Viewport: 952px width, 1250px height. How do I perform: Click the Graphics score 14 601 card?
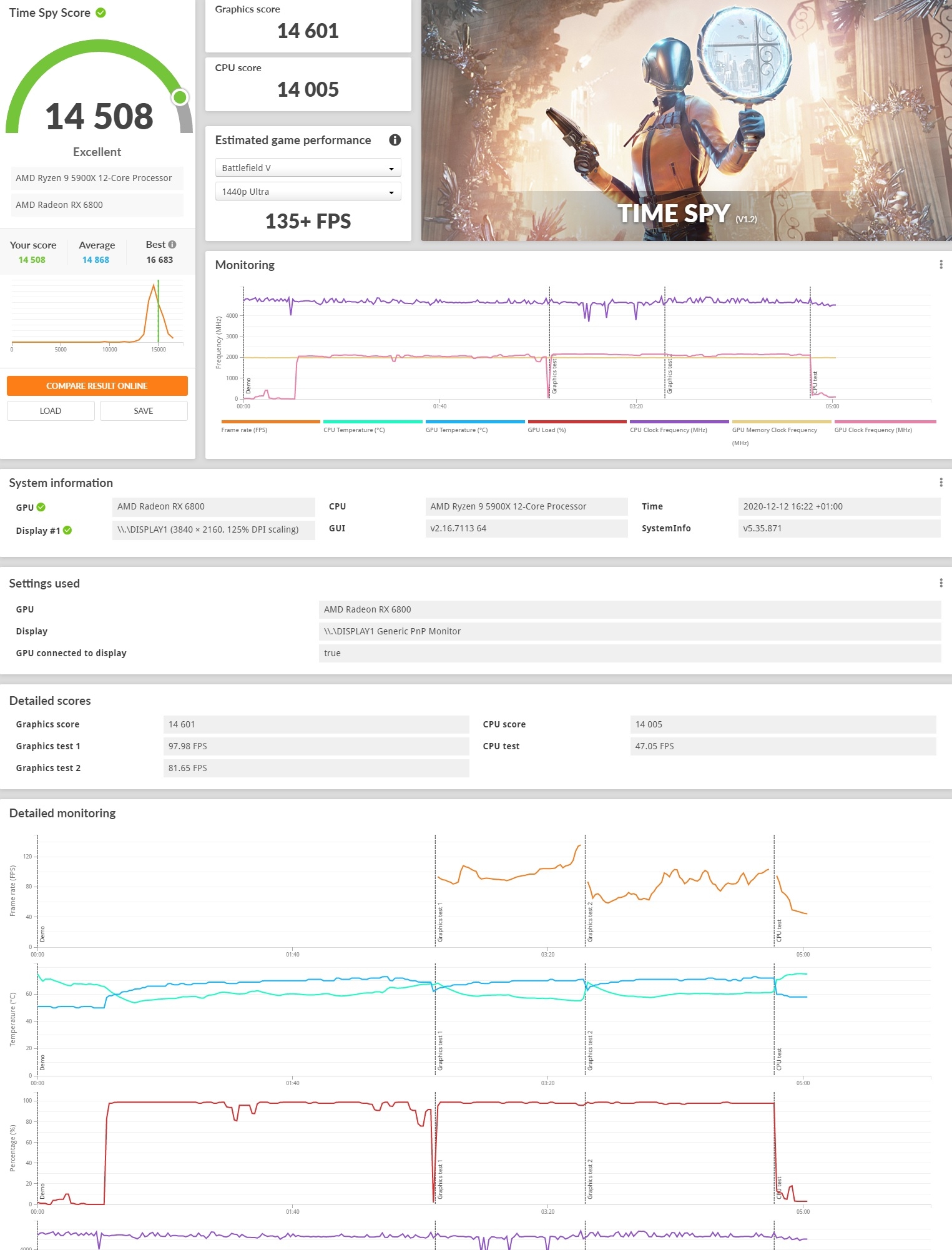pos(308,26)
